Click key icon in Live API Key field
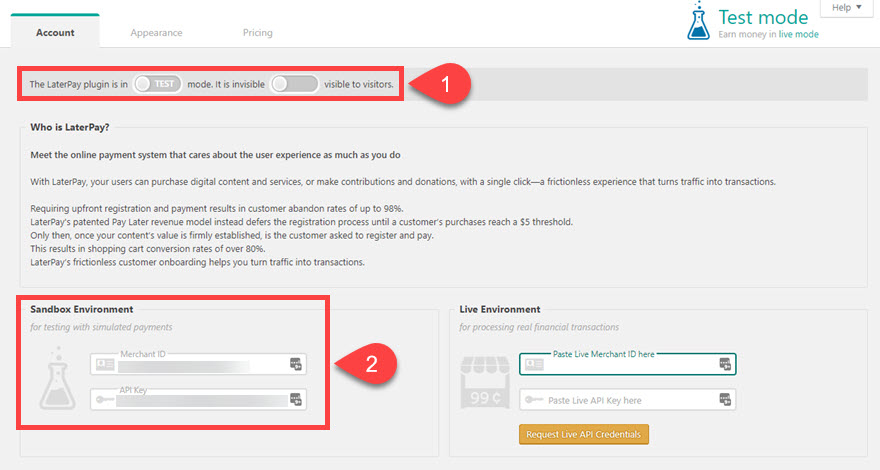This screenshot has width=880, height=470. point(534,400)
